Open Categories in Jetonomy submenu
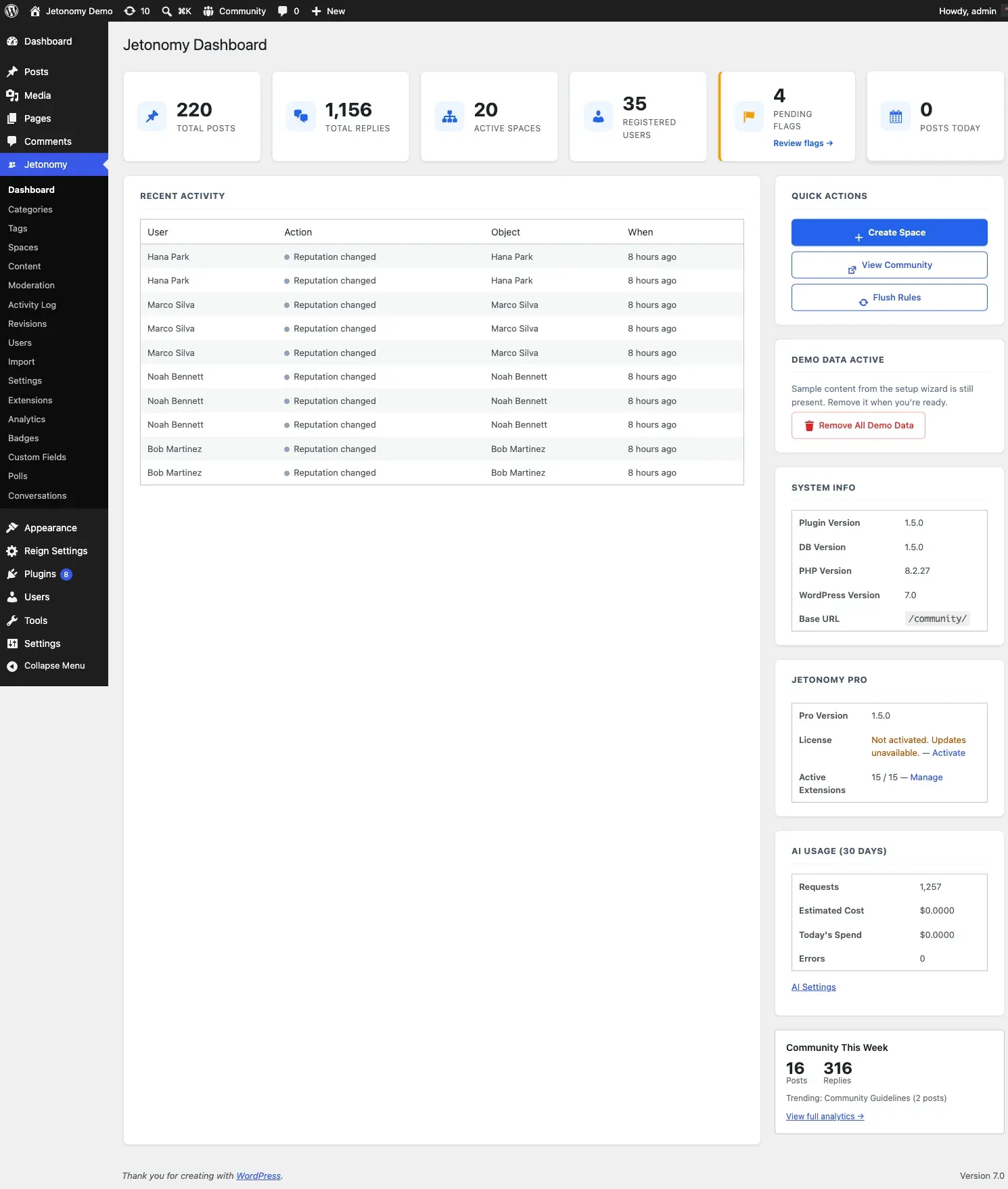Image resolution: width=1008 pixels, height=1189 pixels. (x=30, y=210)
